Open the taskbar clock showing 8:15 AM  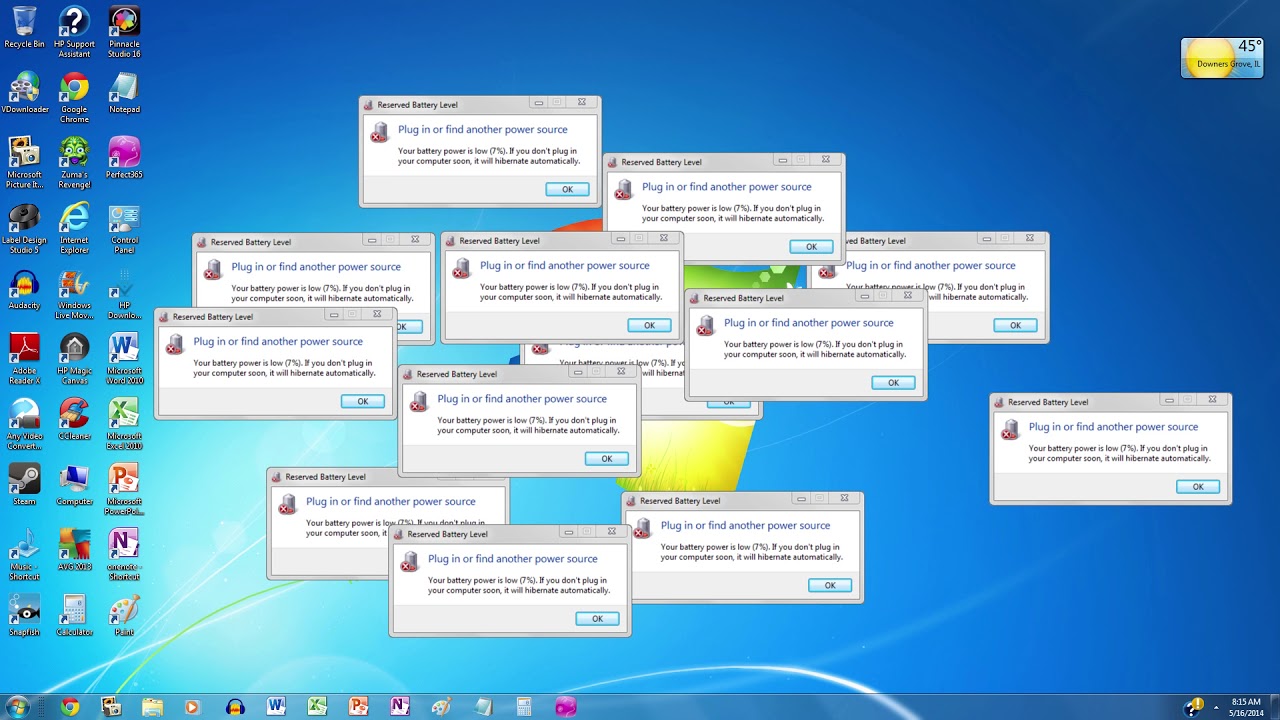tap(1246, 707)
